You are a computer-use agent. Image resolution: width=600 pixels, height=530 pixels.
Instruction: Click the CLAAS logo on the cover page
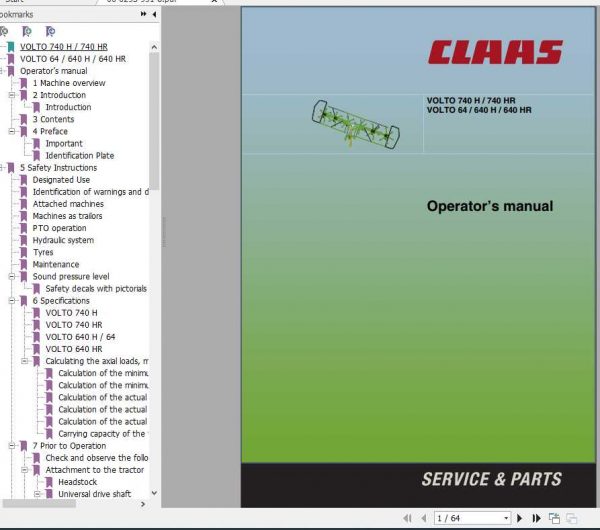(x=495, y=52)
